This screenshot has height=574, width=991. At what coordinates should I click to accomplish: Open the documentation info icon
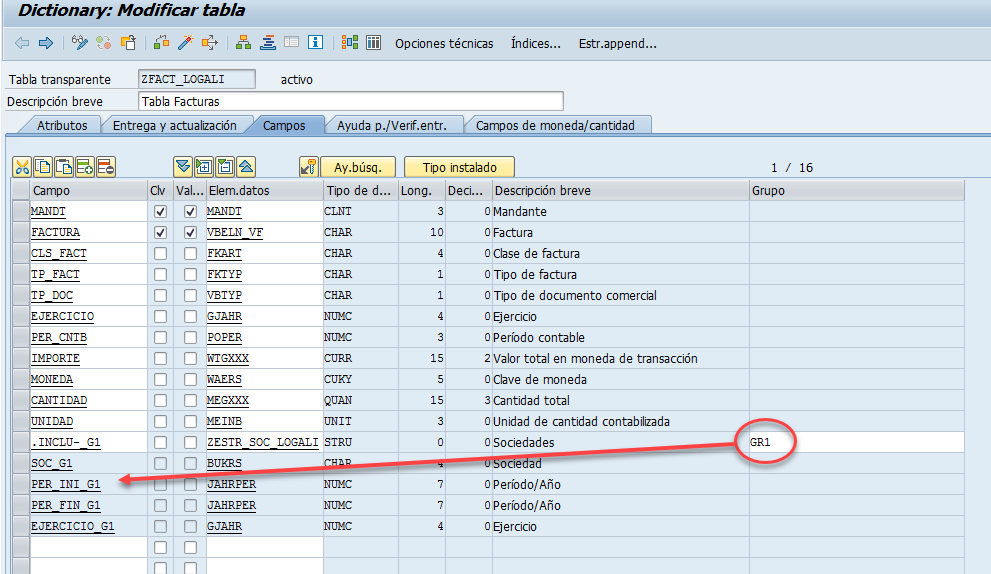pos(315,43)
